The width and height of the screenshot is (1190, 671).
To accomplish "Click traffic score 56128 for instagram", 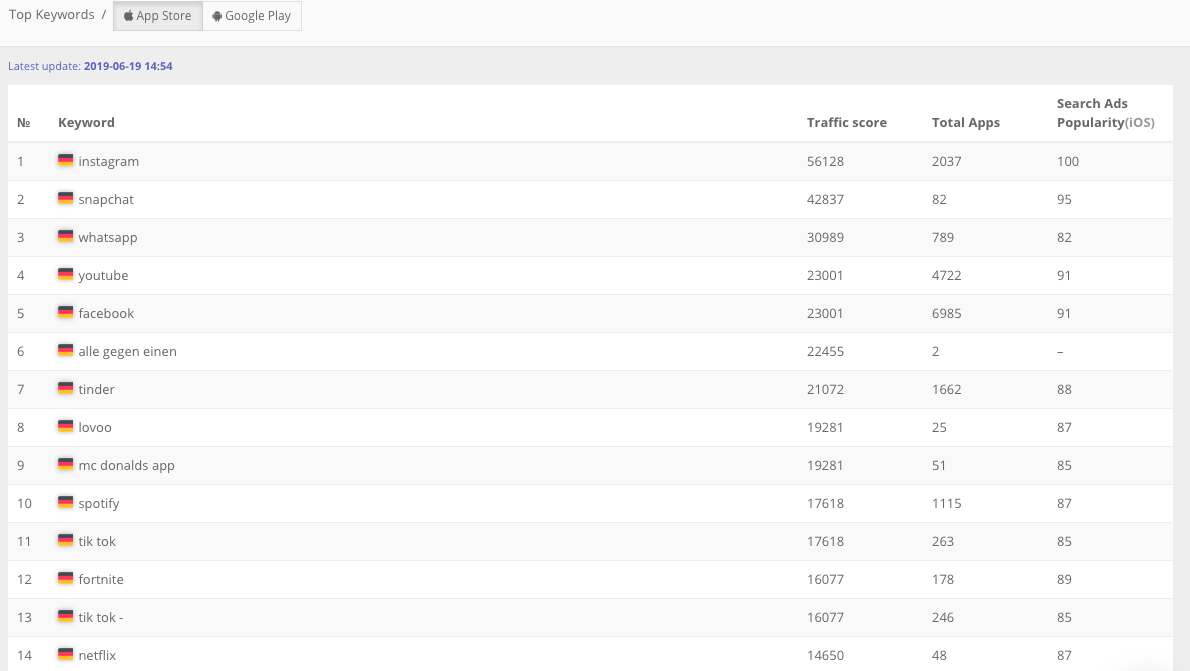I will pos(825,162).
